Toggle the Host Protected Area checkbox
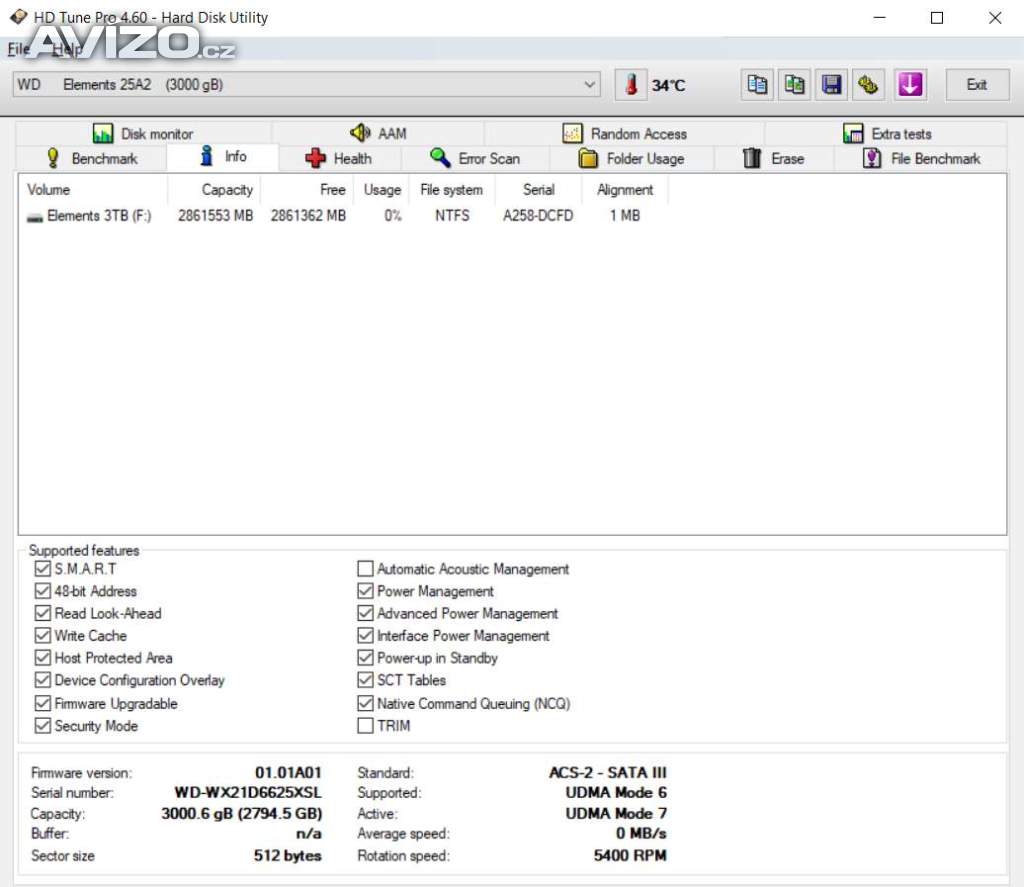This screenshot has width=1024, height=887. coord(42,658)
